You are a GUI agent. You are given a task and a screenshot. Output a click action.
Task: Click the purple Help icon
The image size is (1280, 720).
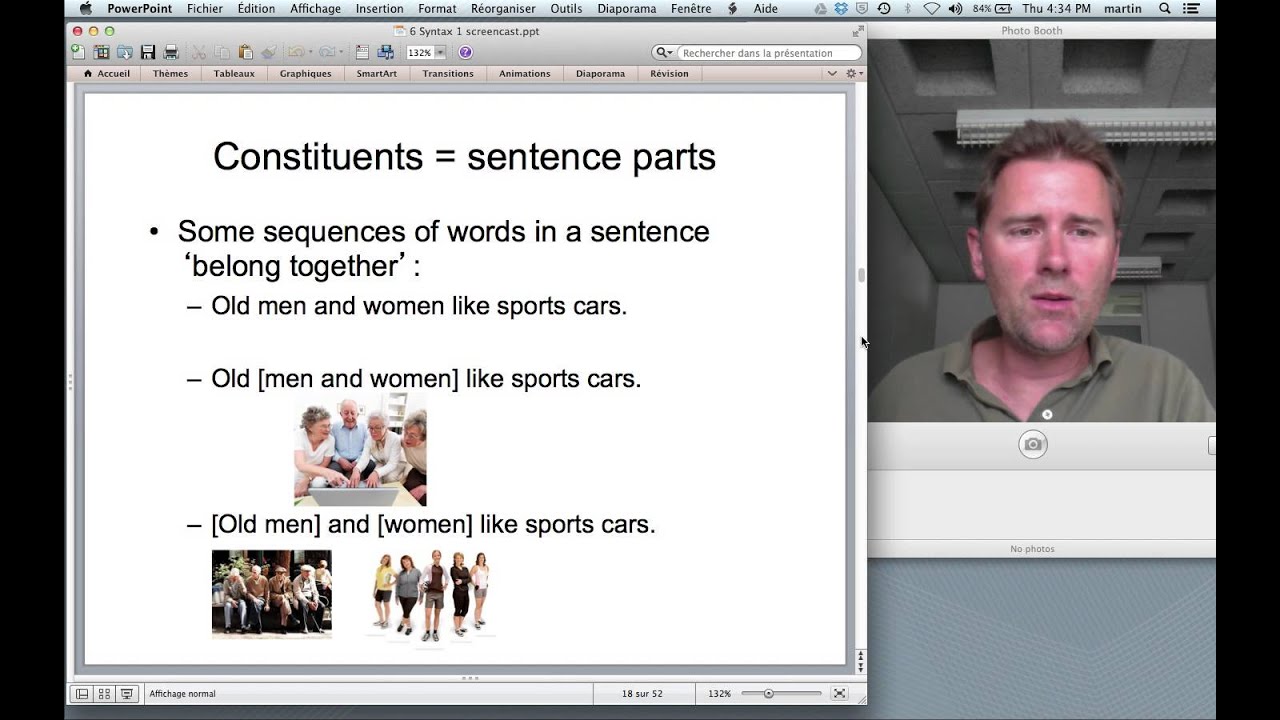click(x=465, y=52)
